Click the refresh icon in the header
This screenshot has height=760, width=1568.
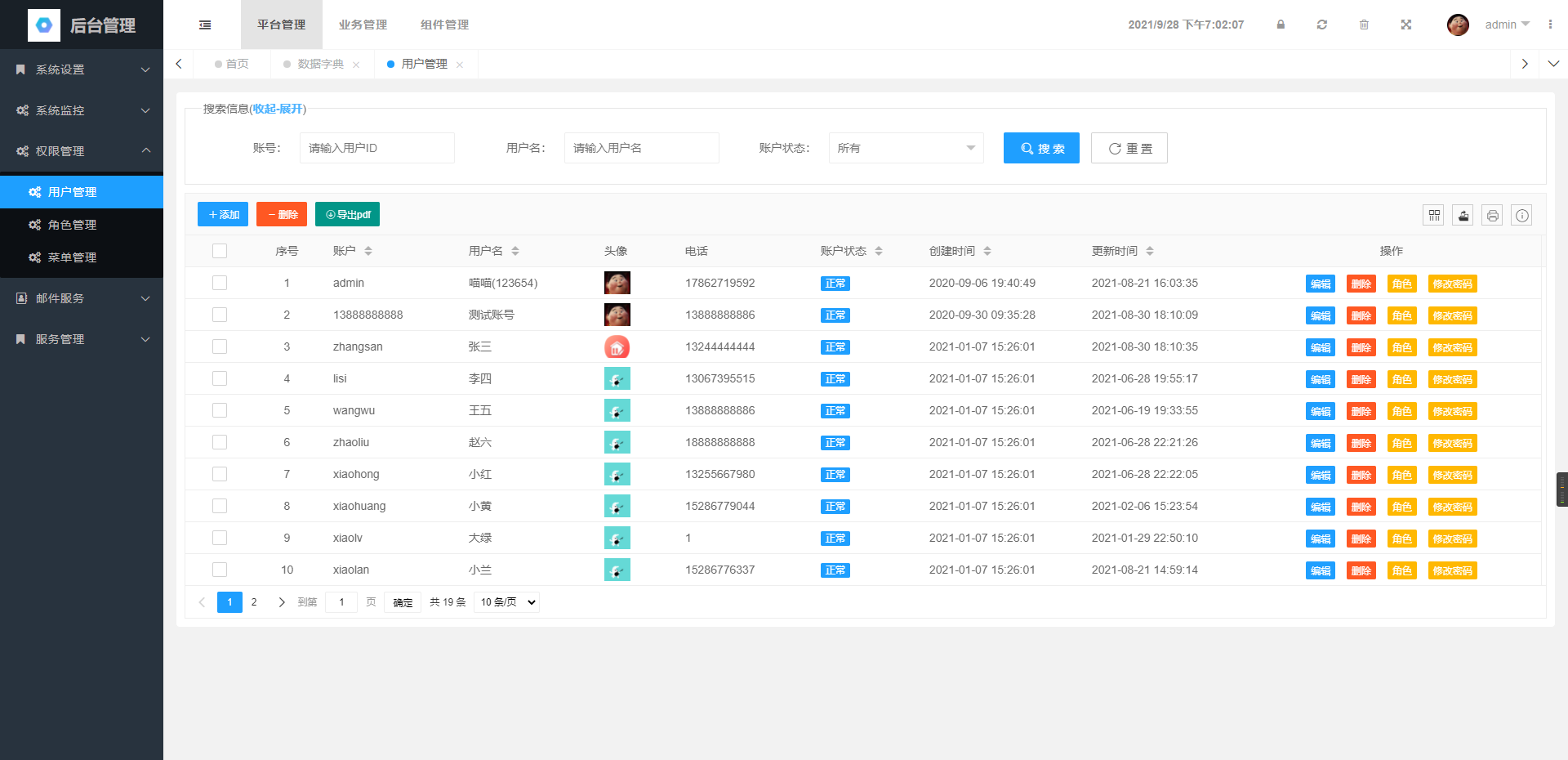point(1322,25)
